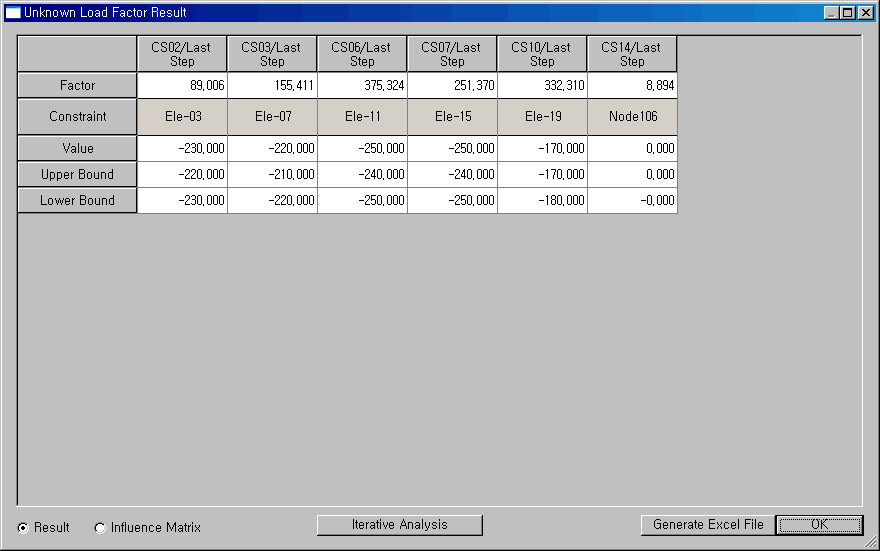Viewport: 880px width, 551px height.
Task: Select the Factor row header
Action: point(77,86)
